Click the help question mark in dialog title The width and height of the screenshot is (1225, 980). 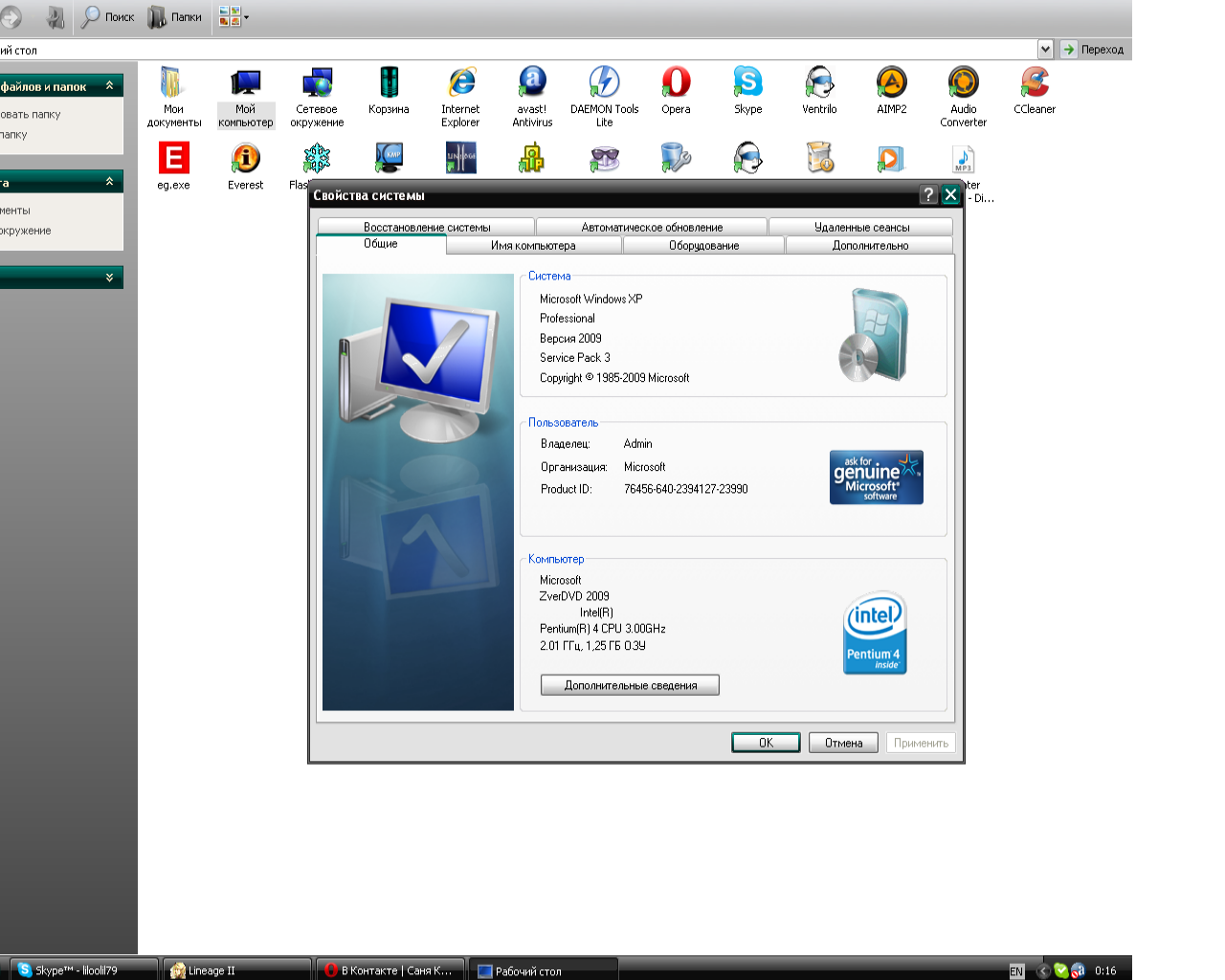(x=928, y=194)
